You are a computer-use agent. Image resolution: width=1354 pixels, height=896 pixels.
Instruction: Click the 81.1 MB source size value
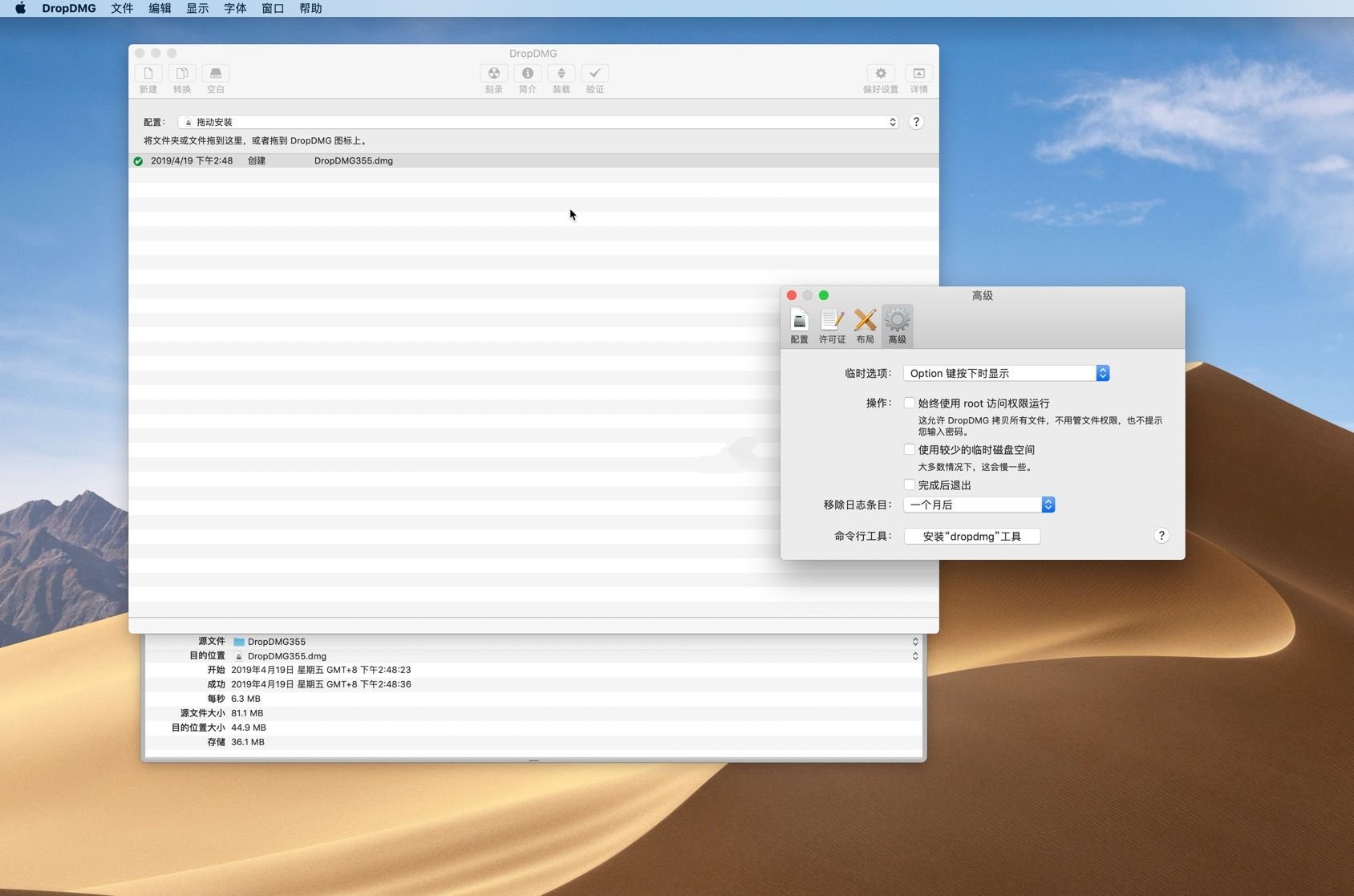pos(247,713)
